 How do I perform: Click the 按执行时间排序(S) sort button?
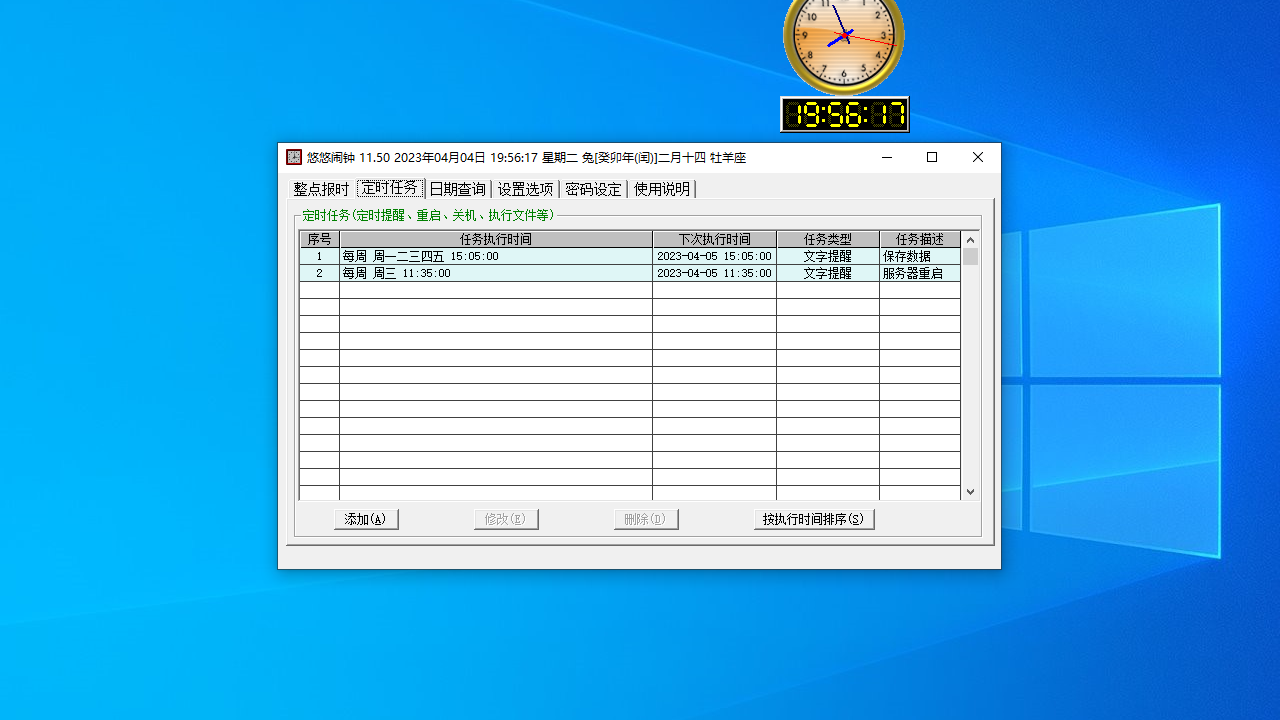click(813, 519)
